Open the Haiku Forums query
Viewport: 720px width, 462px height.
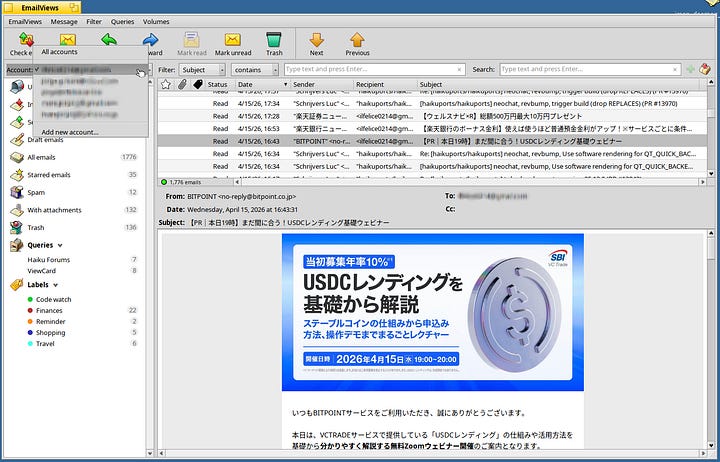(x=49, y=259)
